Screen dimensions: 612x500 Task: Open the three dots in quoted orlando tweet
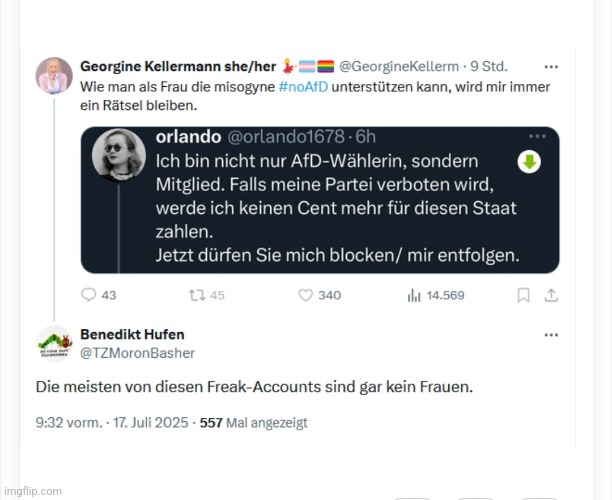(537, 136)
